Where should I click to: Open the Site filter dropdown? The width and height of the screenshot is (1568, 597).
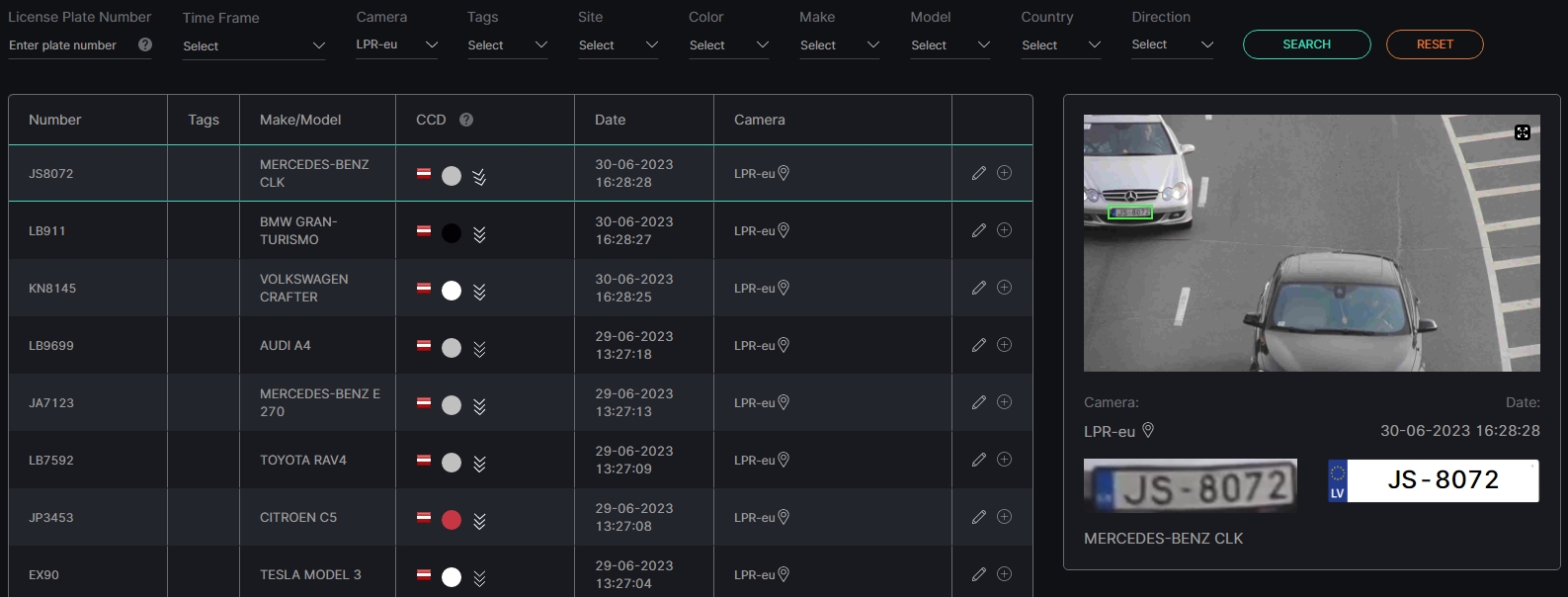click(619, 45)
